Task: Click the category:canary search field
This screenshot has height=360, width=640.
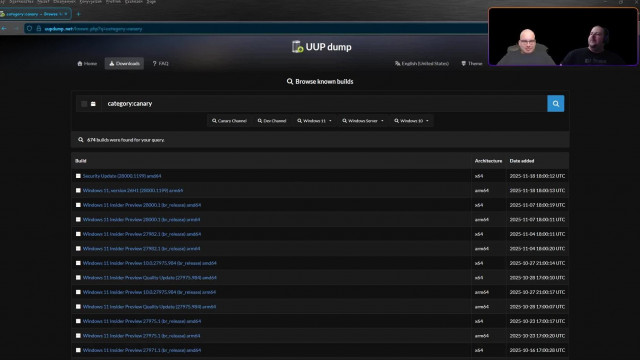Action: 324,104
